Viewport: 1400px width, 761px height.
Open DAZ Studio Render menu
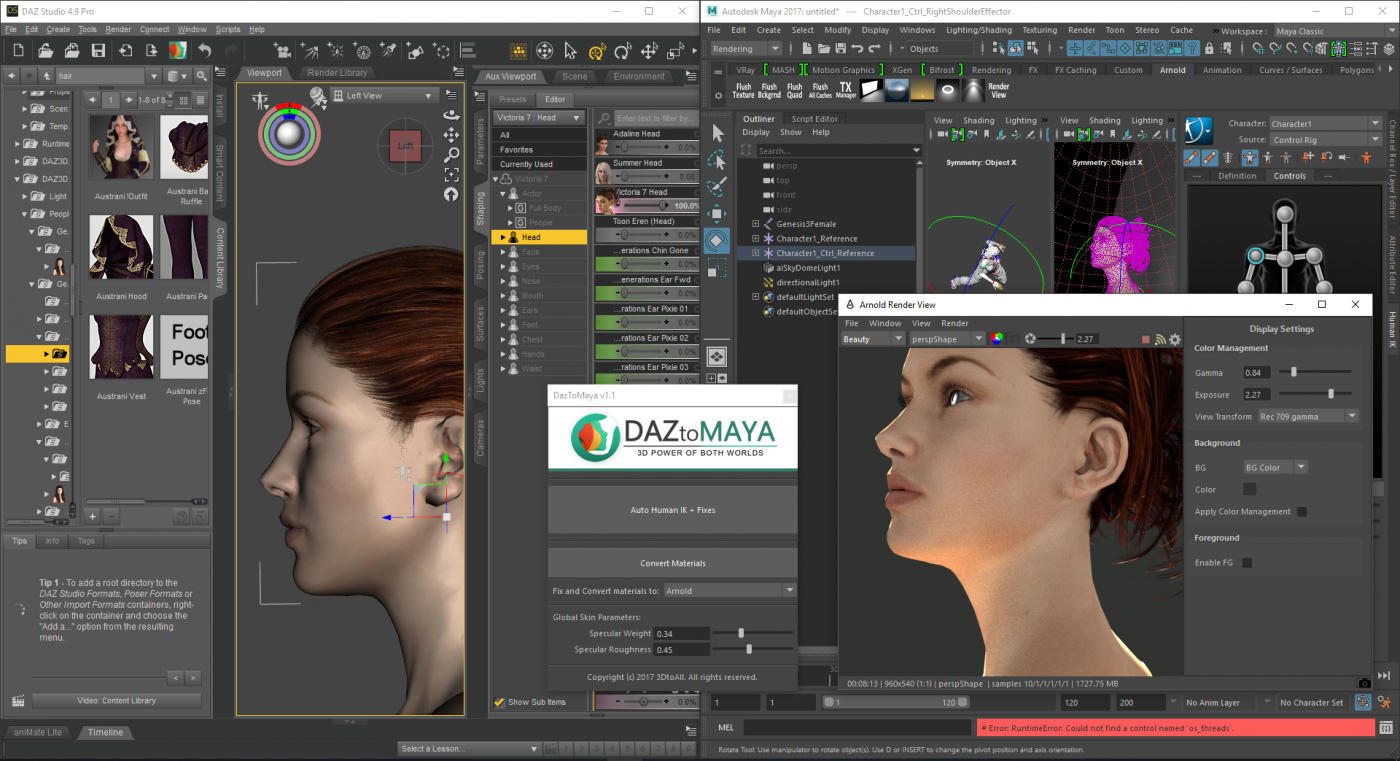pyautogui.click(x=118, y=30)
